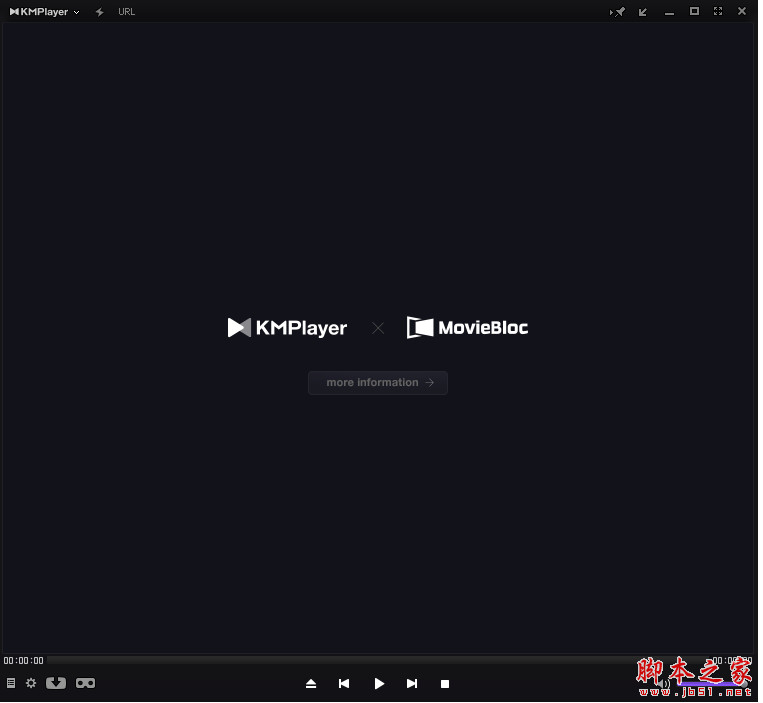Click the KMPlayer logo in the center

click(287, 328)
